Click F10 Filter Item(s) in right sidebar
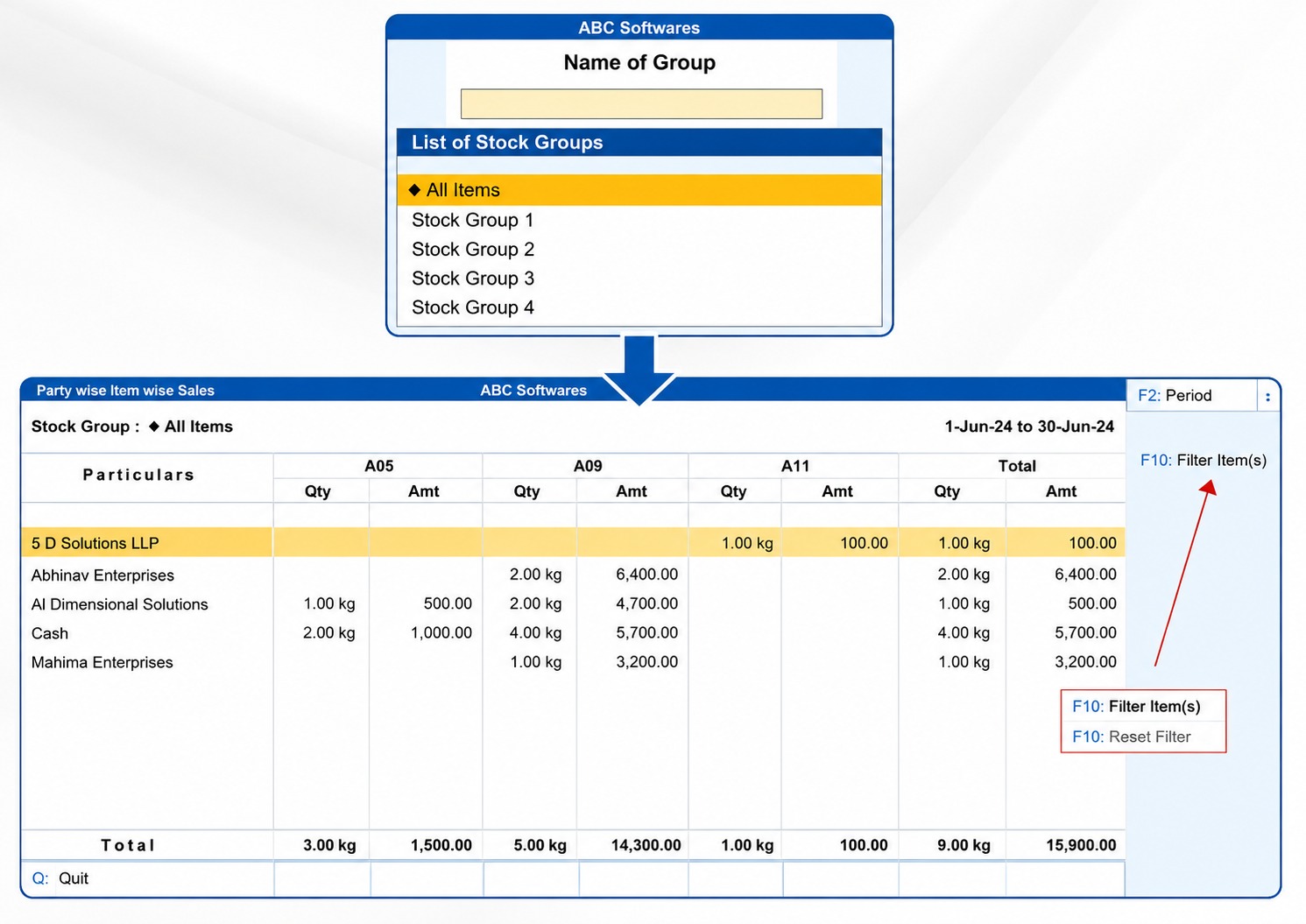The height and width of the screenshot is (924, 1306). 1203,461
